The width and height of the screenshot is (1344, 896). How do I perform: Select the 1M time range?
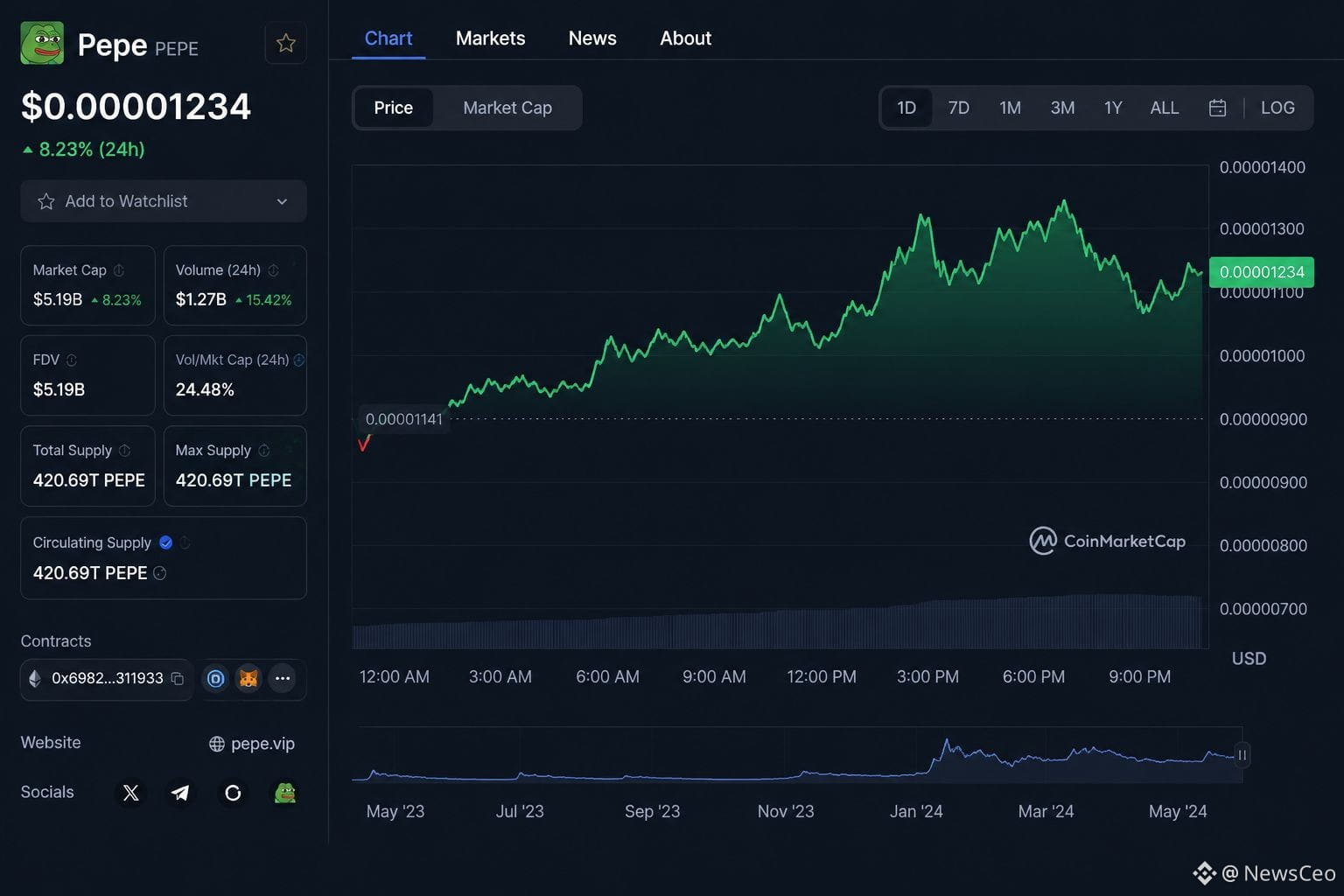1010,108
